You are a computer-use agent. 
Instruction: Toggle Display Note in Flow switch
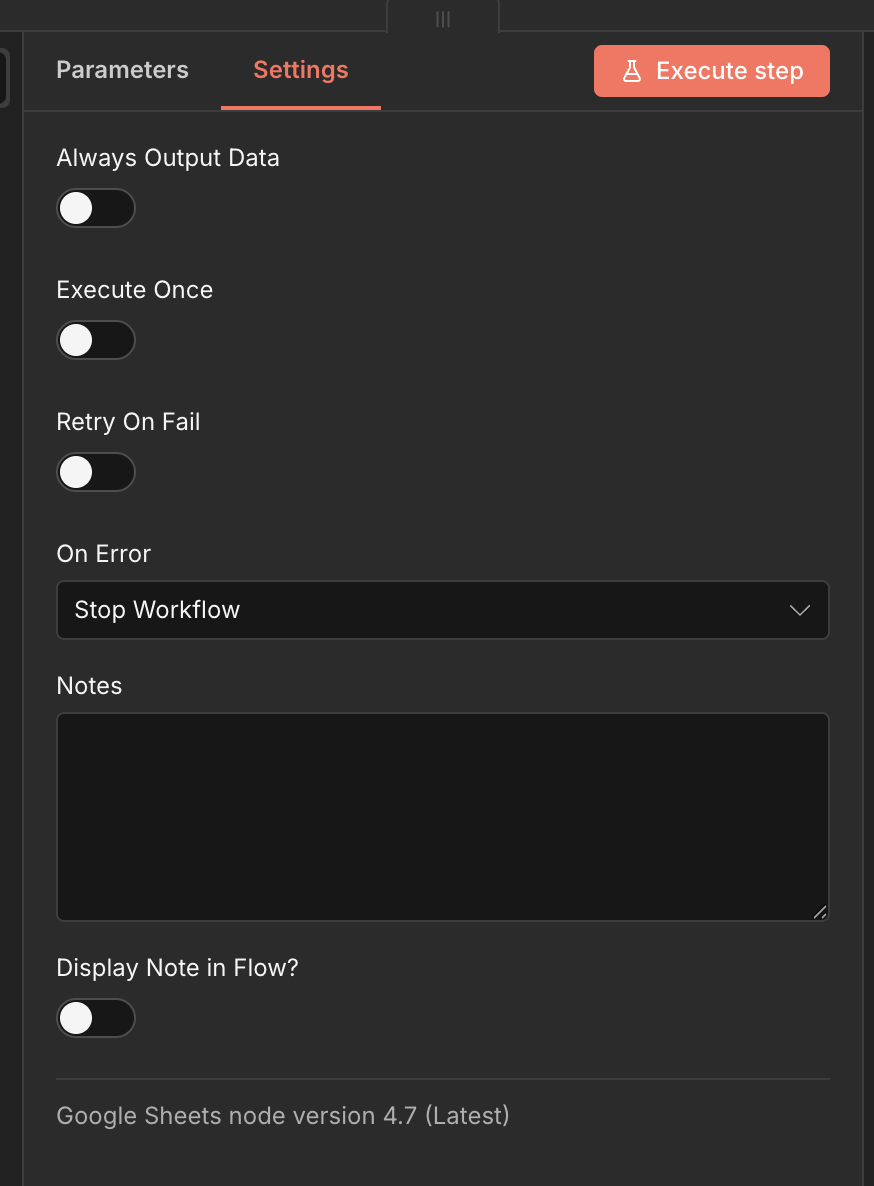pos(96,1018)
